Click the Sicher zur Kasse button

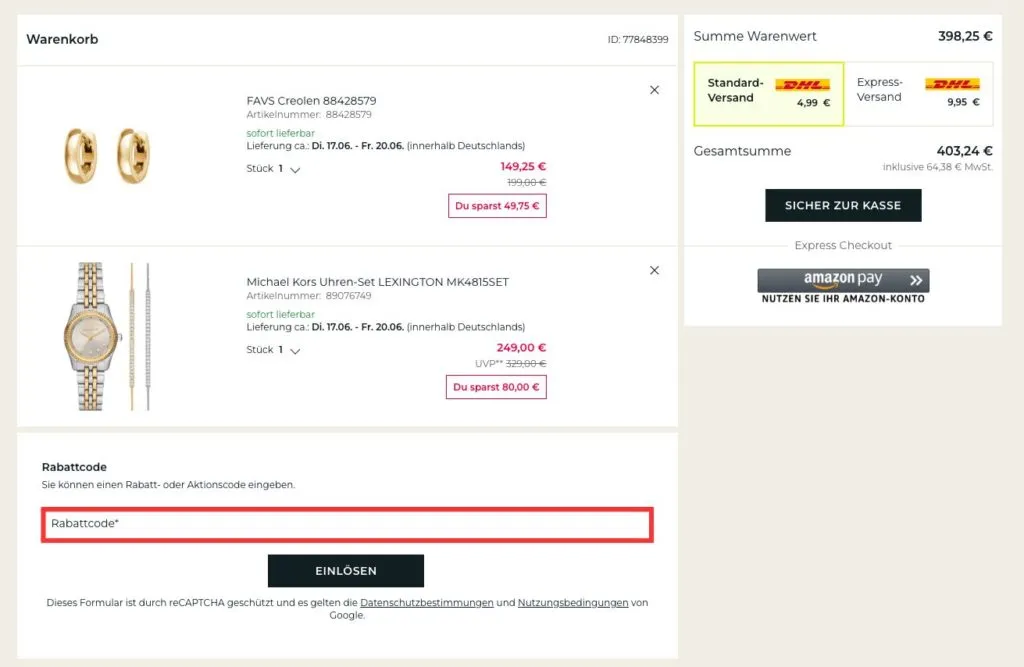[x=843, y=205]
